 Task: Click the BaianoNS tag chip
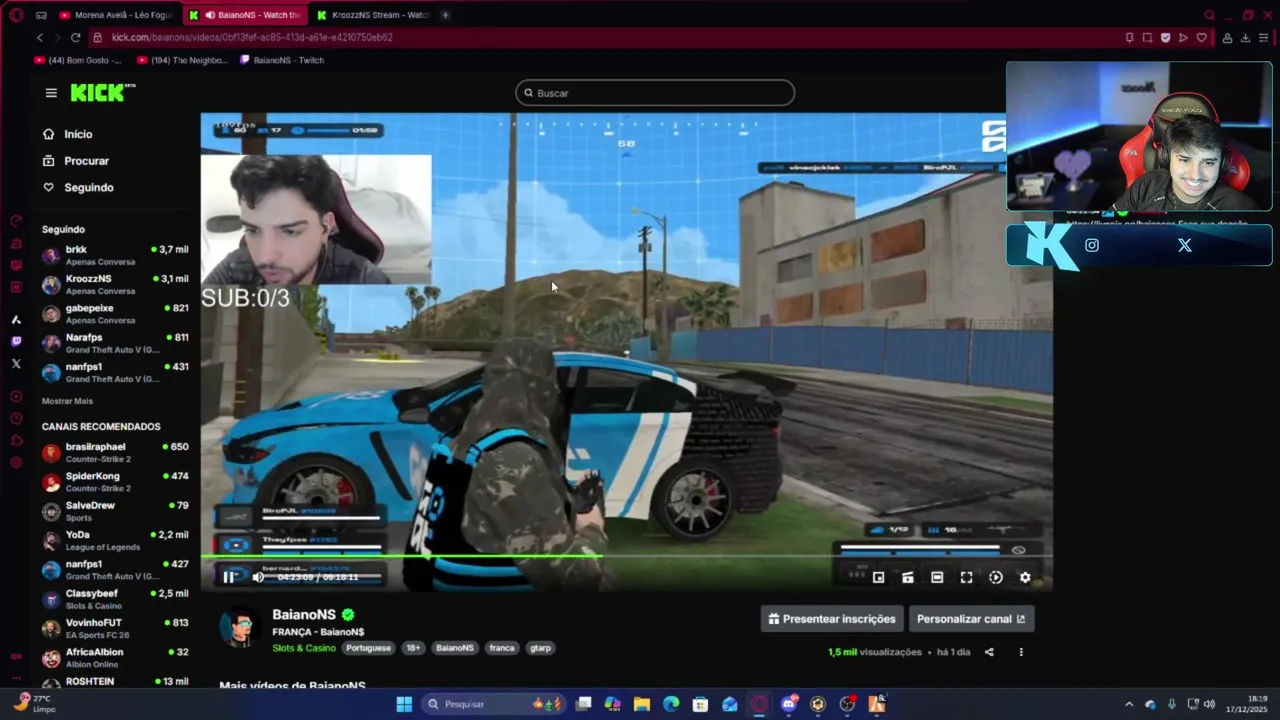pos(454,648)
